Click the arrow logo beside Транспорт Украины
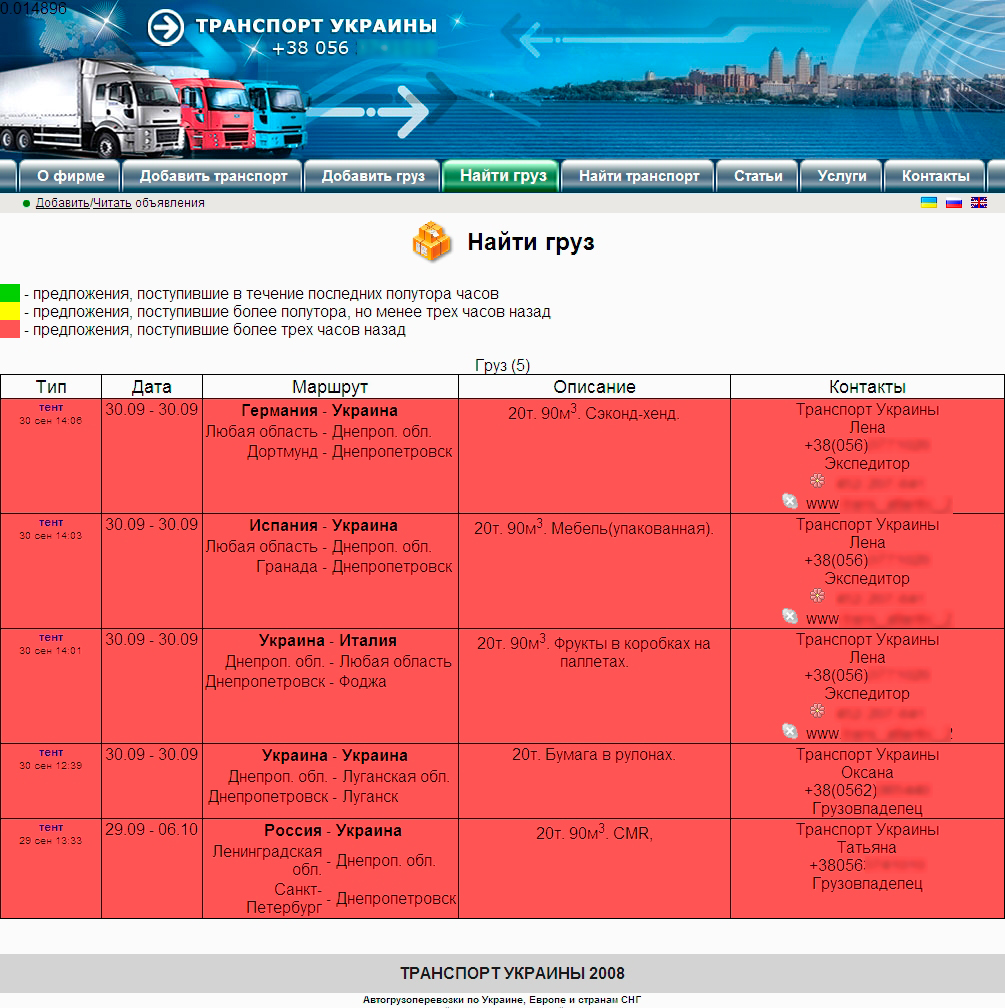Image resolution: width=1005 pixels, height=1008 pixels. [x=166, y=28]
